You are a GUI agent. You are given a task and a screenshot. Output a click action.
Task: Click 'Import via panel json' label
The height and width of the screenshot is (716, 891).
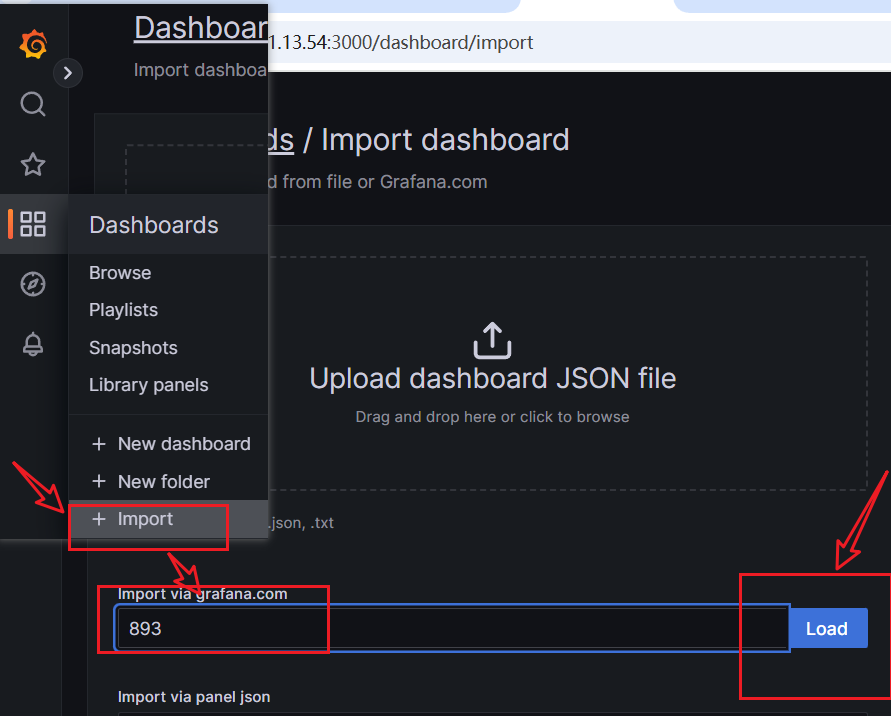[x=194, y=697]
